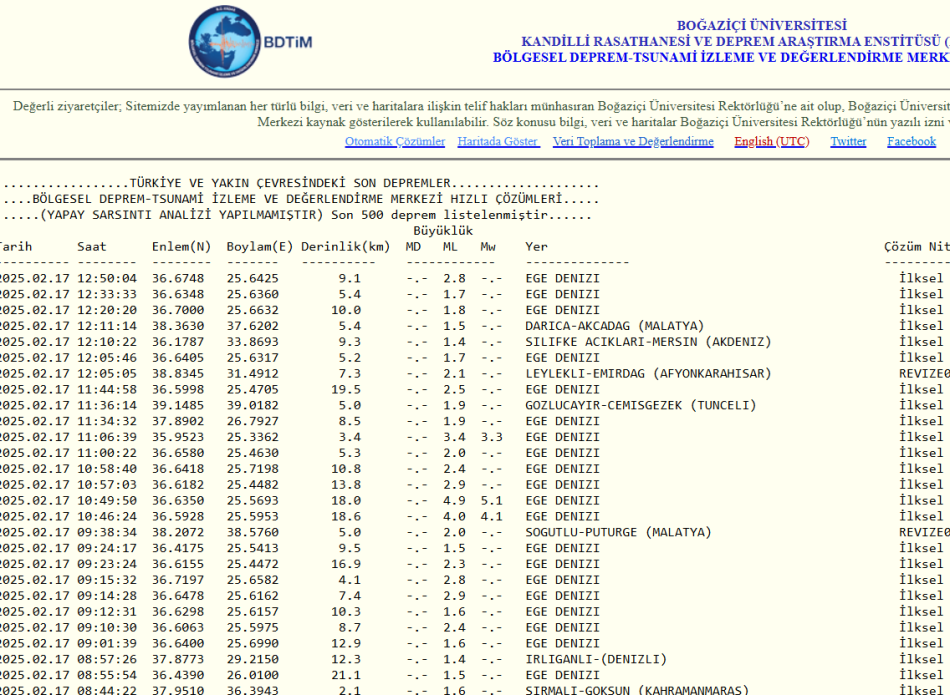
Task: Click the Boğaziçi Üniversitesi header title
Action: click(x=761, y=26)
